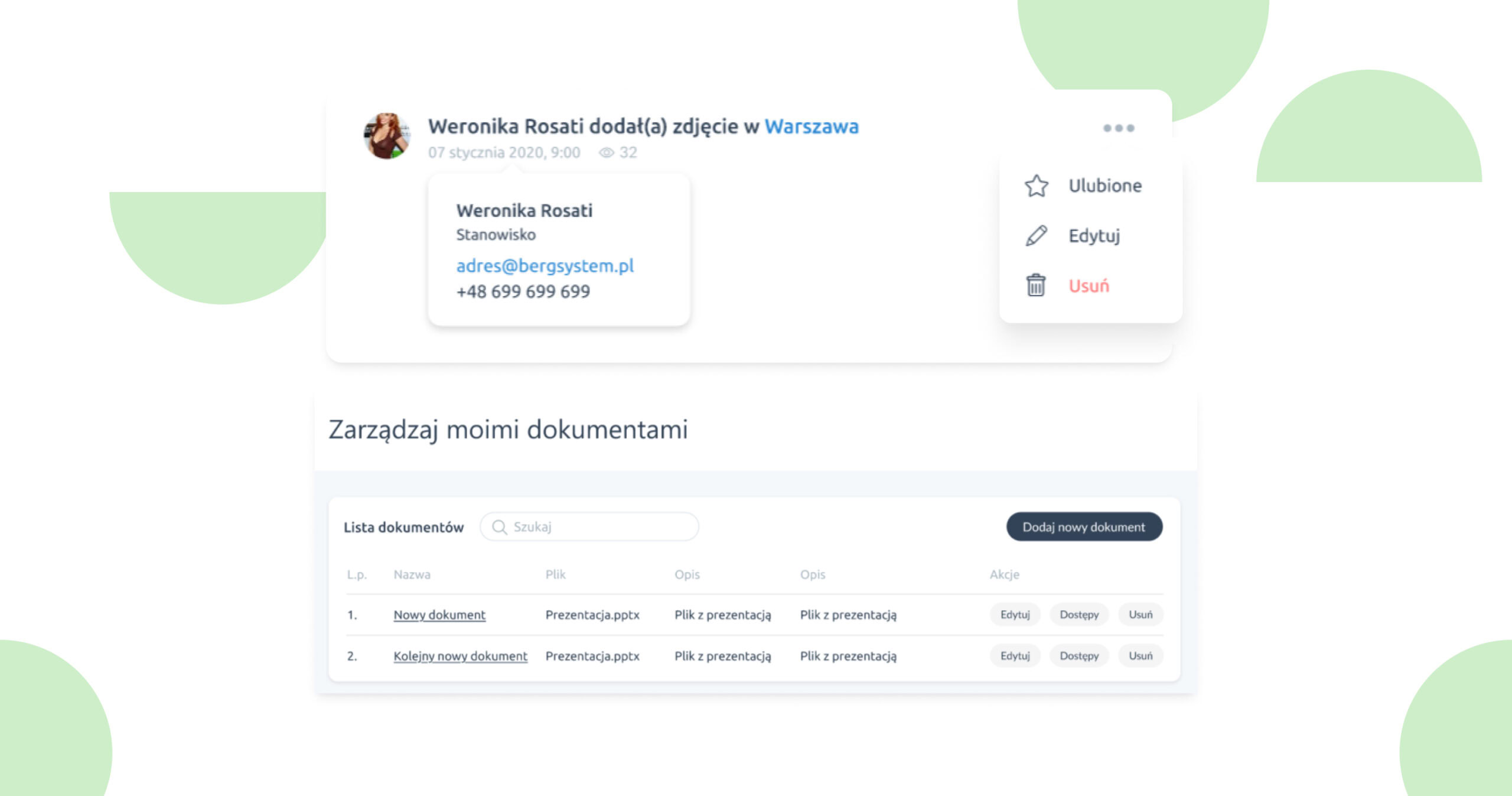Click the trash can icon beside Usuń
This screenshot has height=796, width=1512.
click(x=1035, y=285)
